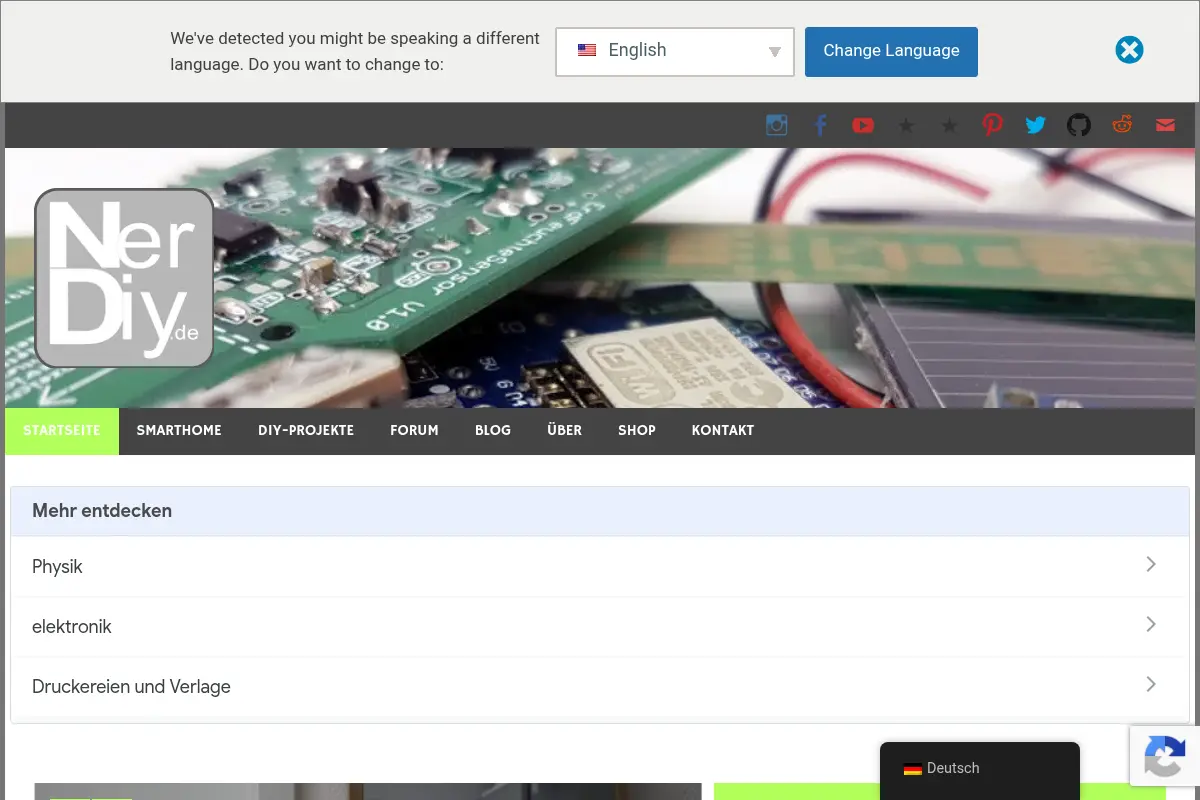This screenshot has height=800, width=1200.
Task: Open the Facebook social icon
Action: 820,125
